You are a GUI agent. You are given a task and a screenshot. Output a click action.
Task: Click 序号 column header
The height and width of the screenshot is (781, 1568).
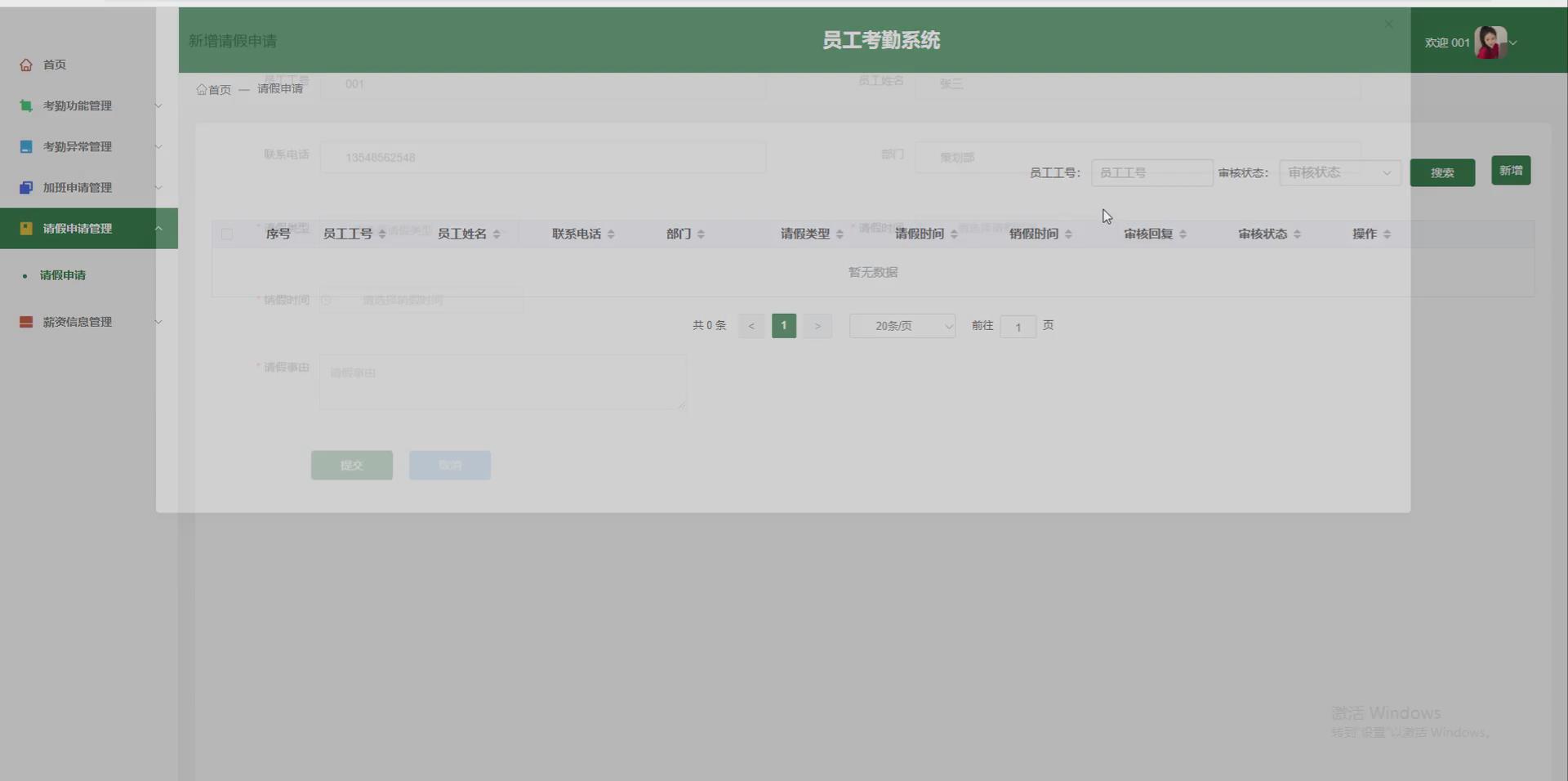tap(278, 234)
